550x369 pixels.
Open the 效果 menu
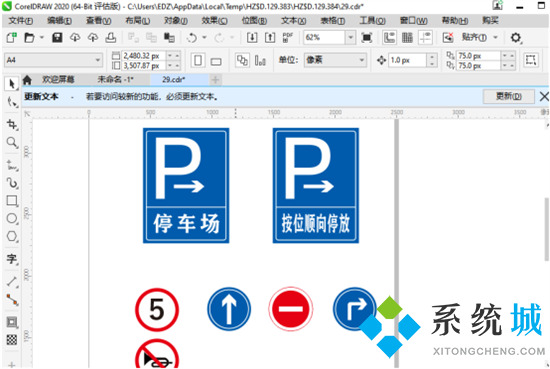tap(214, 21)
